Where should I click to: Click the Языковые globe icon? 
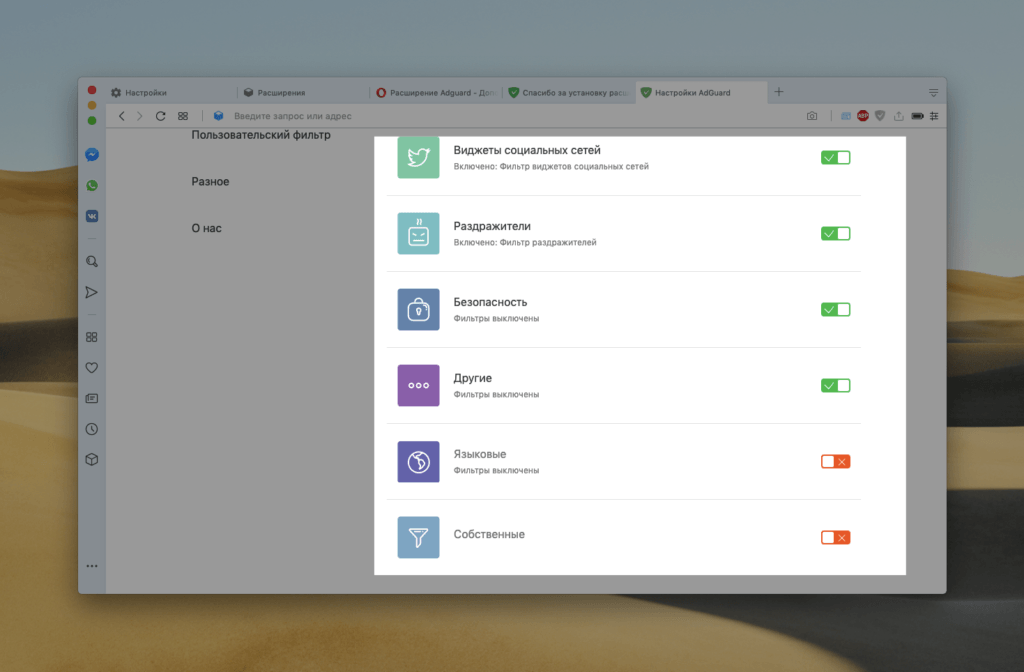click(419, 462)
